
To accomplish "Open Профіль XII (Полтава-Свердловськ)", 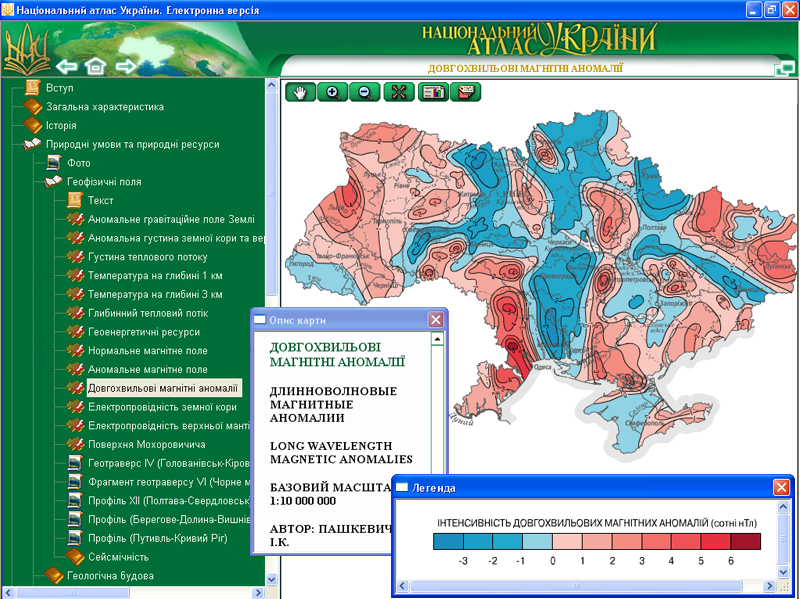I will click(169, 501).
